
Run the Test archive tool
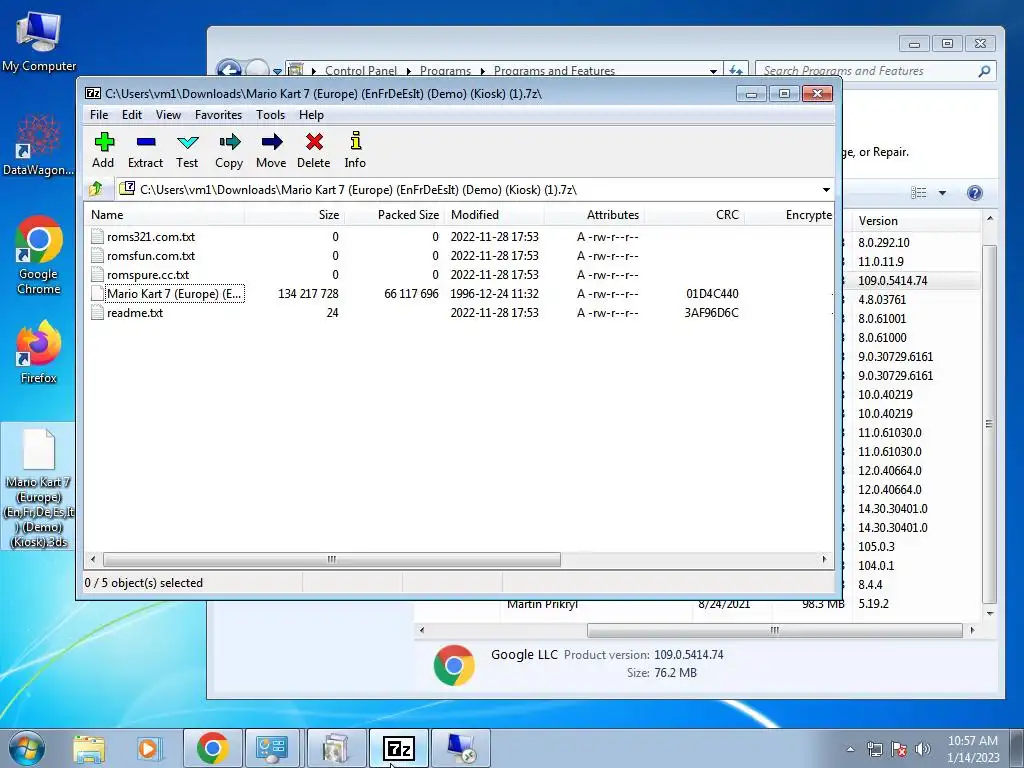pyautogui.click(x=187, y=150)
